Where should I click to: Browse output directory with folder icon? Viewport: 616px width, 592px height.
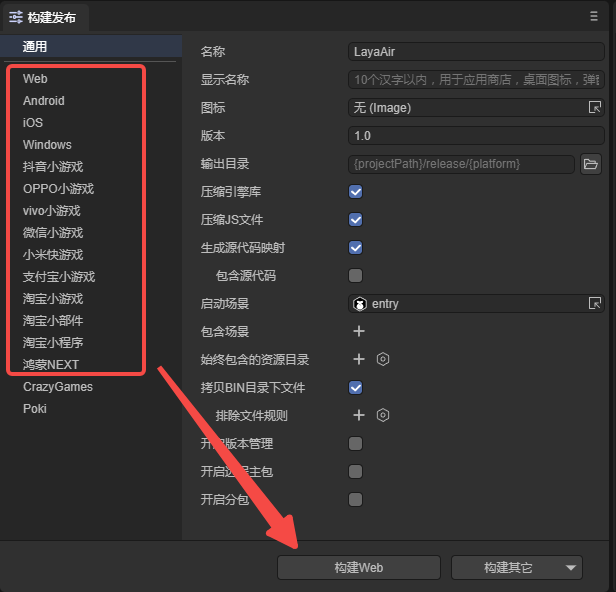click(x=590, y=164)
